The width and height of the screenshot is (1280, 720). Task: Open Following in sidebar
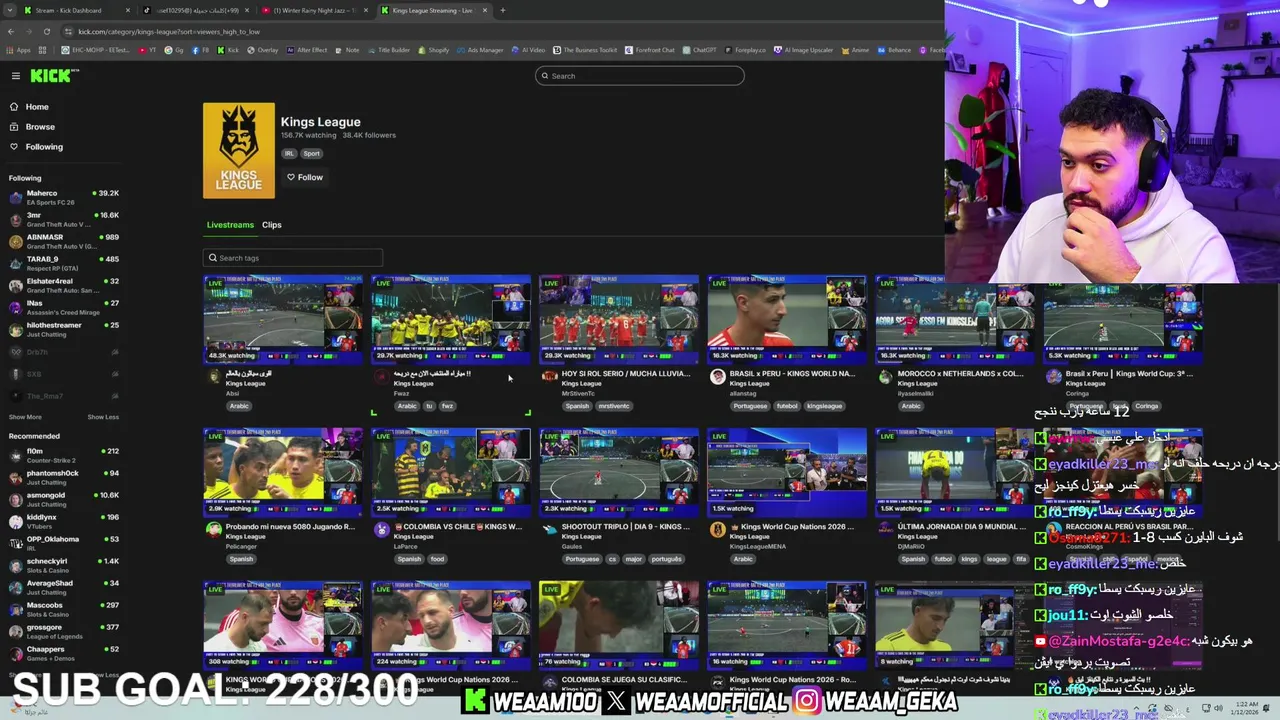(x=44, y=147)
